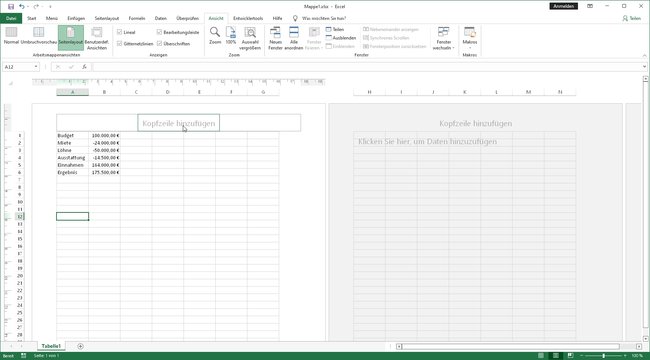The height and width of the screenshot is (360, 650).
Task: Click the Name Box showing A12
Action: pyautogui.click(x=18, y=67)
